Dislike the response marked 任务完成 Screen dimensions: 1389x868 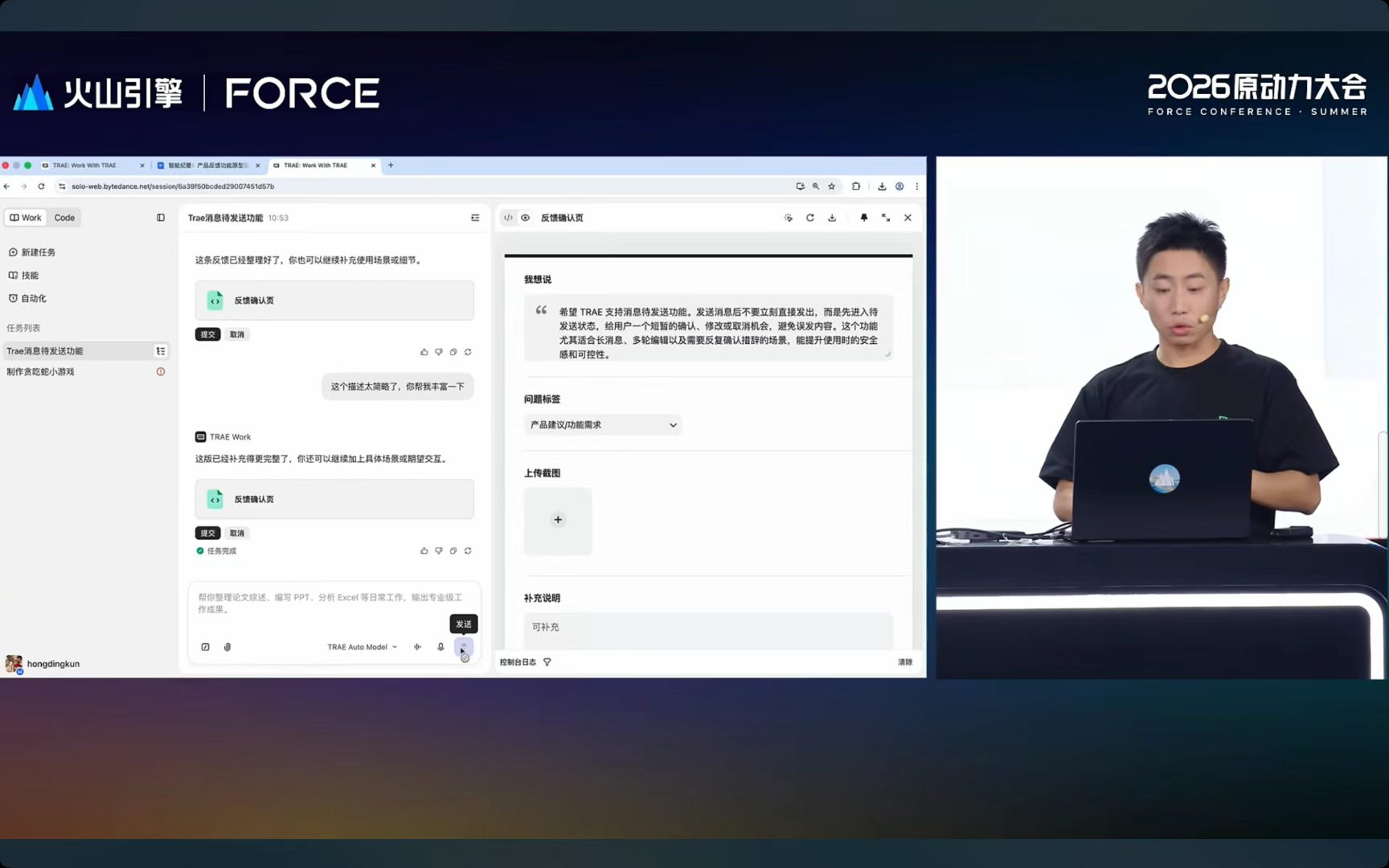[439, 551]
